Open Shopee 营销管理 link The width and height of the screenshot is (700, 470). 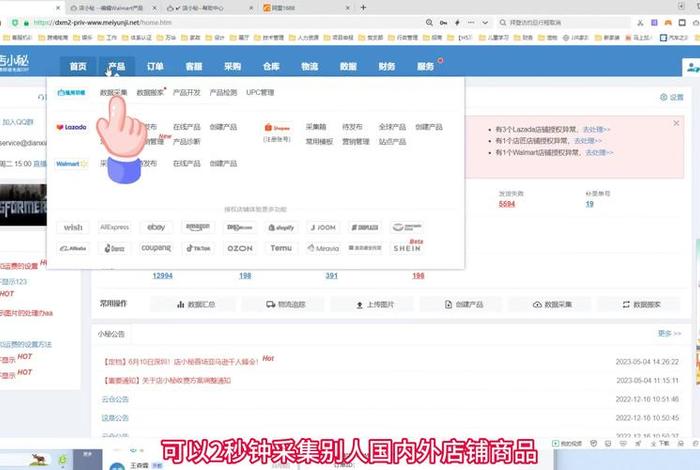point(356,141)
